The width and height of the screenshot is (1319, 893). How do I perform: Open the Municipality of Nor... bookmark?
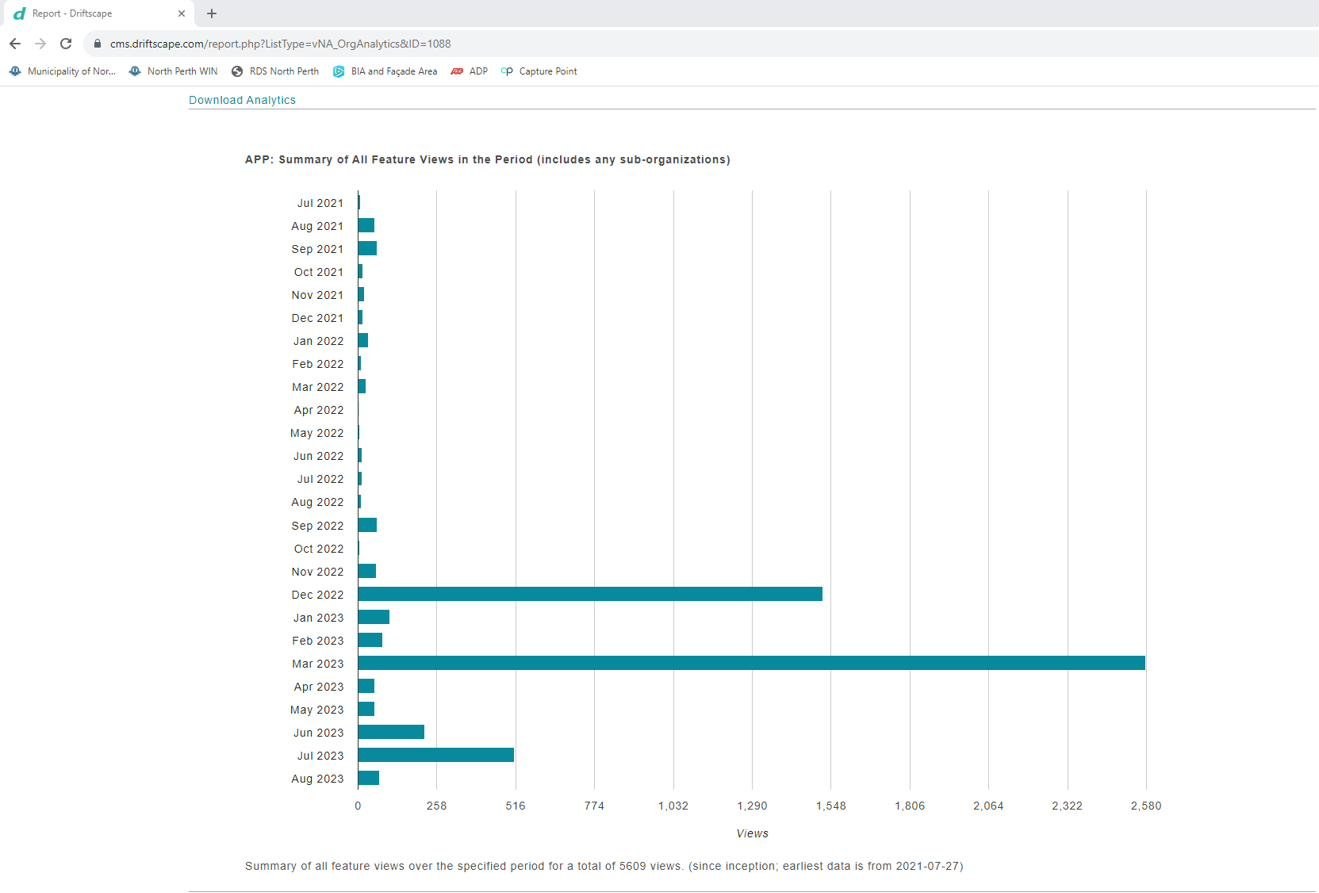pyautogui.click(x=62, y=72)
